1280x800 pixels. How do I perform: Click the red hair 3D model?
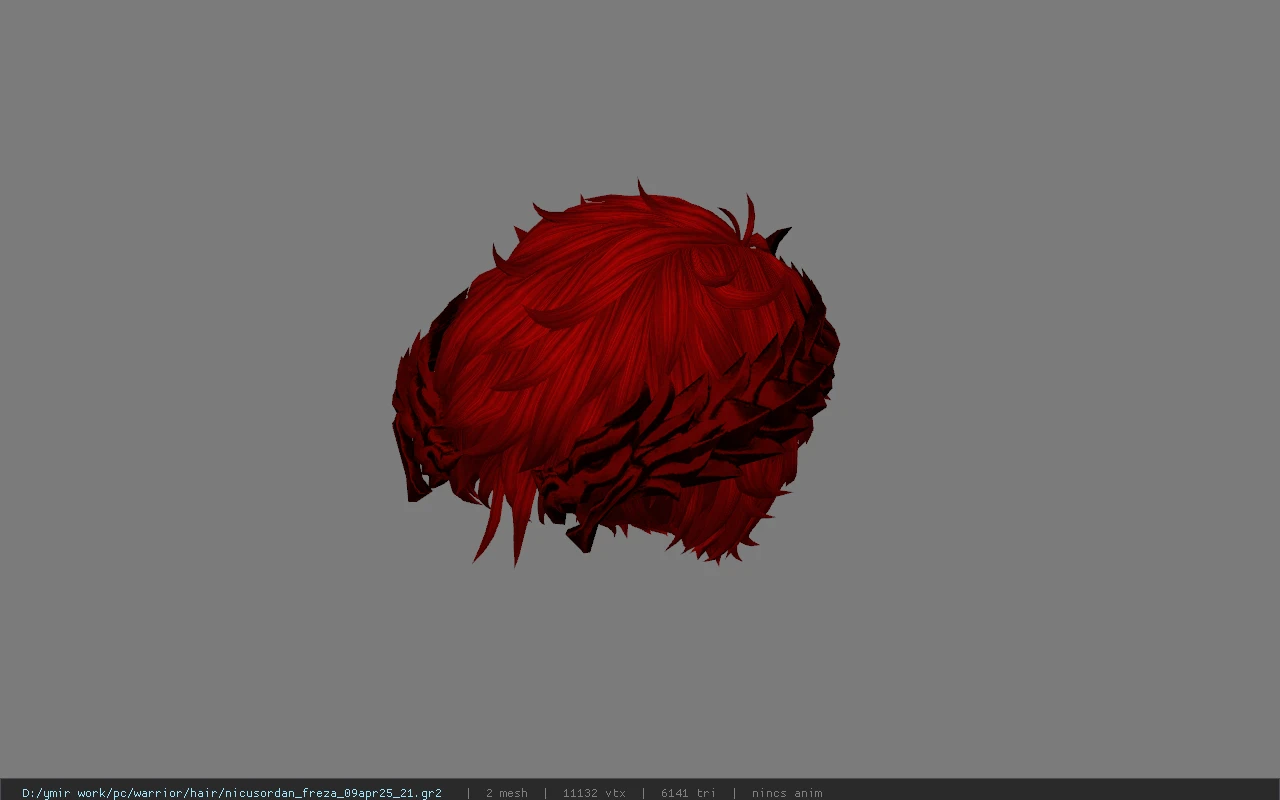coord(615,375)
